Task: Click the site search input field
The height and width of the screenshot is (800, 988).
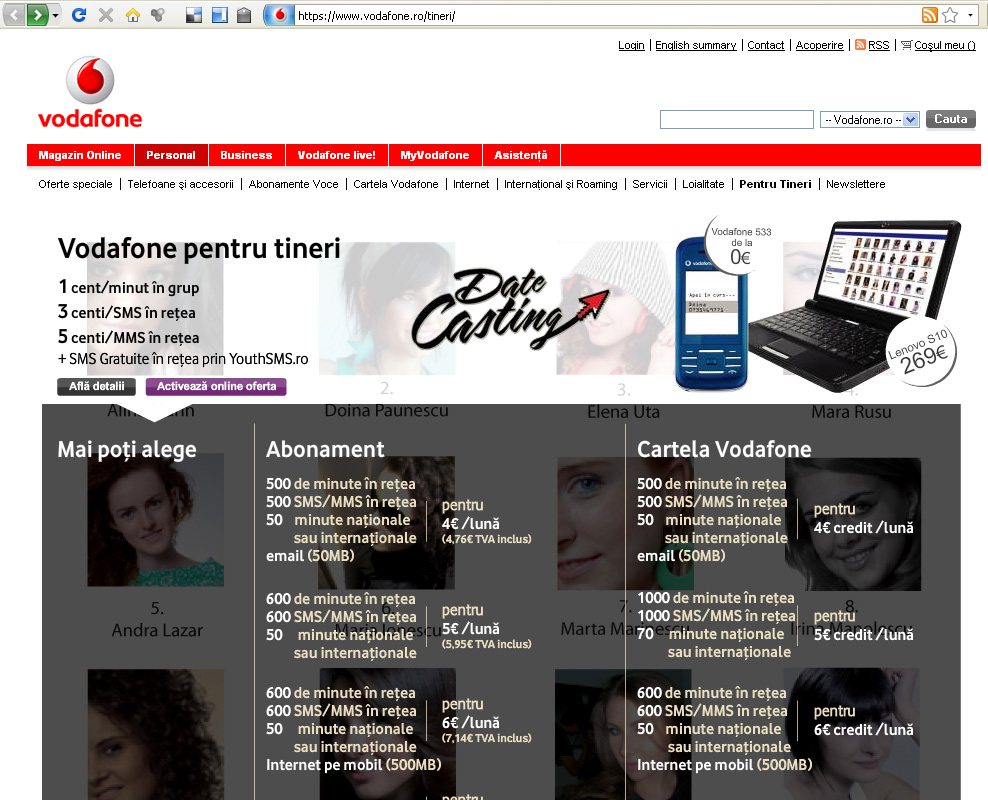Action: point(736,120)
